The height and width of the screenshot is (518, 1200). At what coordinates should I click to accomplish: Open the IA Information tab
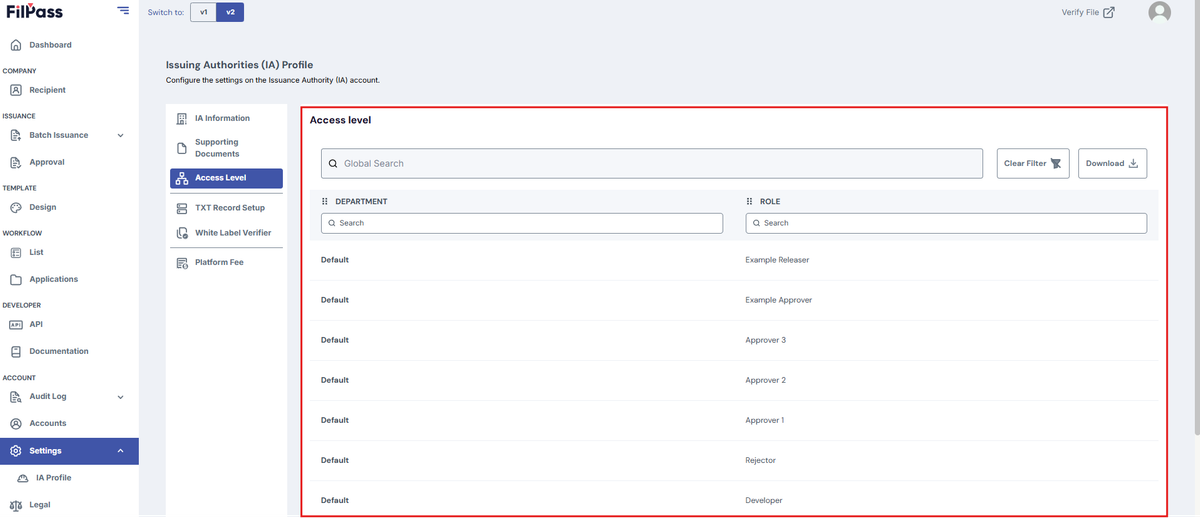coord(226,118)
